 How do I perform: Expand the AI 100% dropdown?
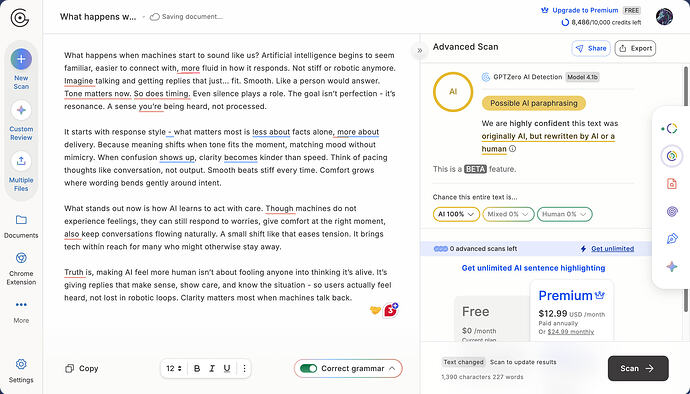point(456,214)
